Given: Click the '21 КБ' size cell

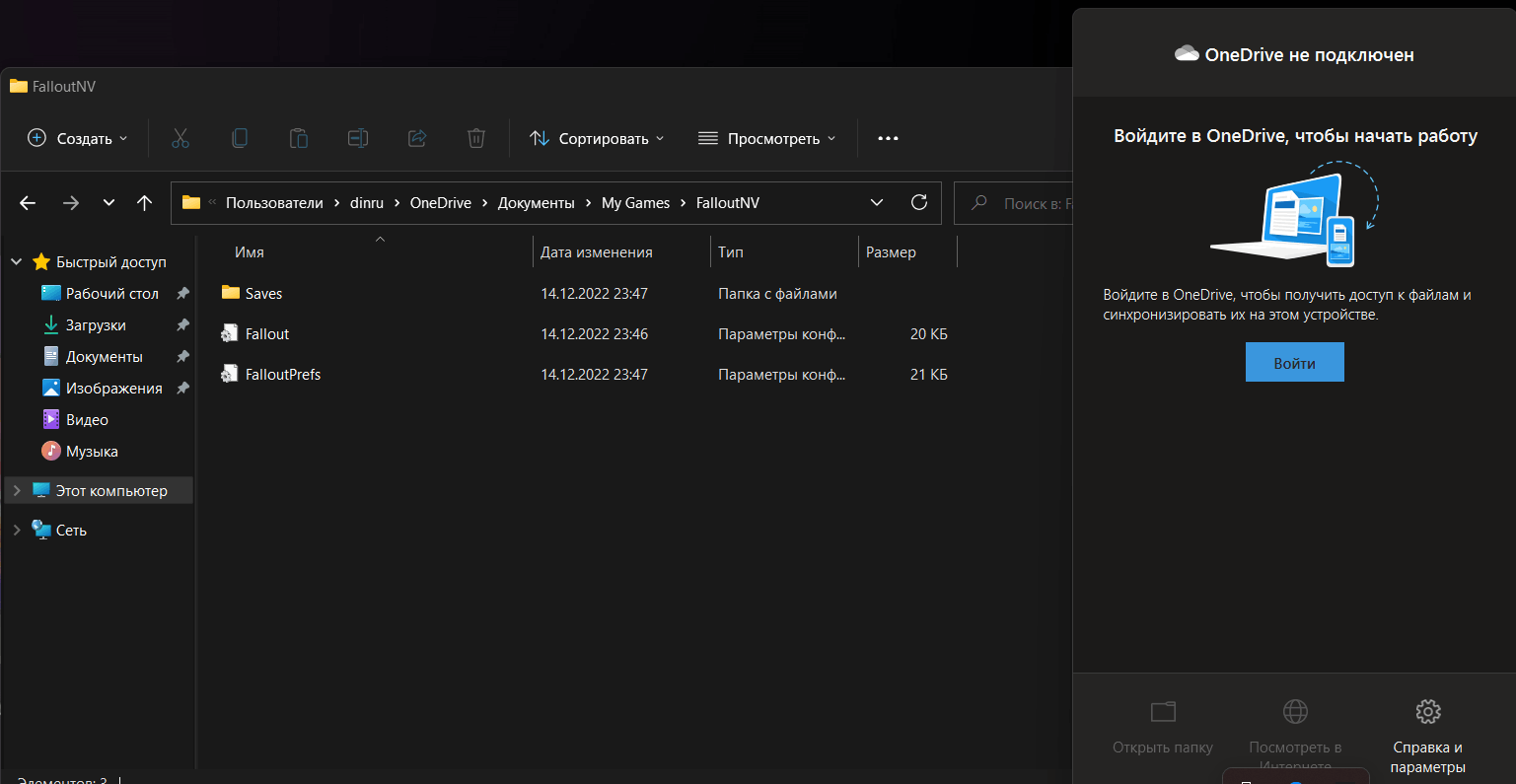Looking at the screenshot, I should click(x=929, y=375).
